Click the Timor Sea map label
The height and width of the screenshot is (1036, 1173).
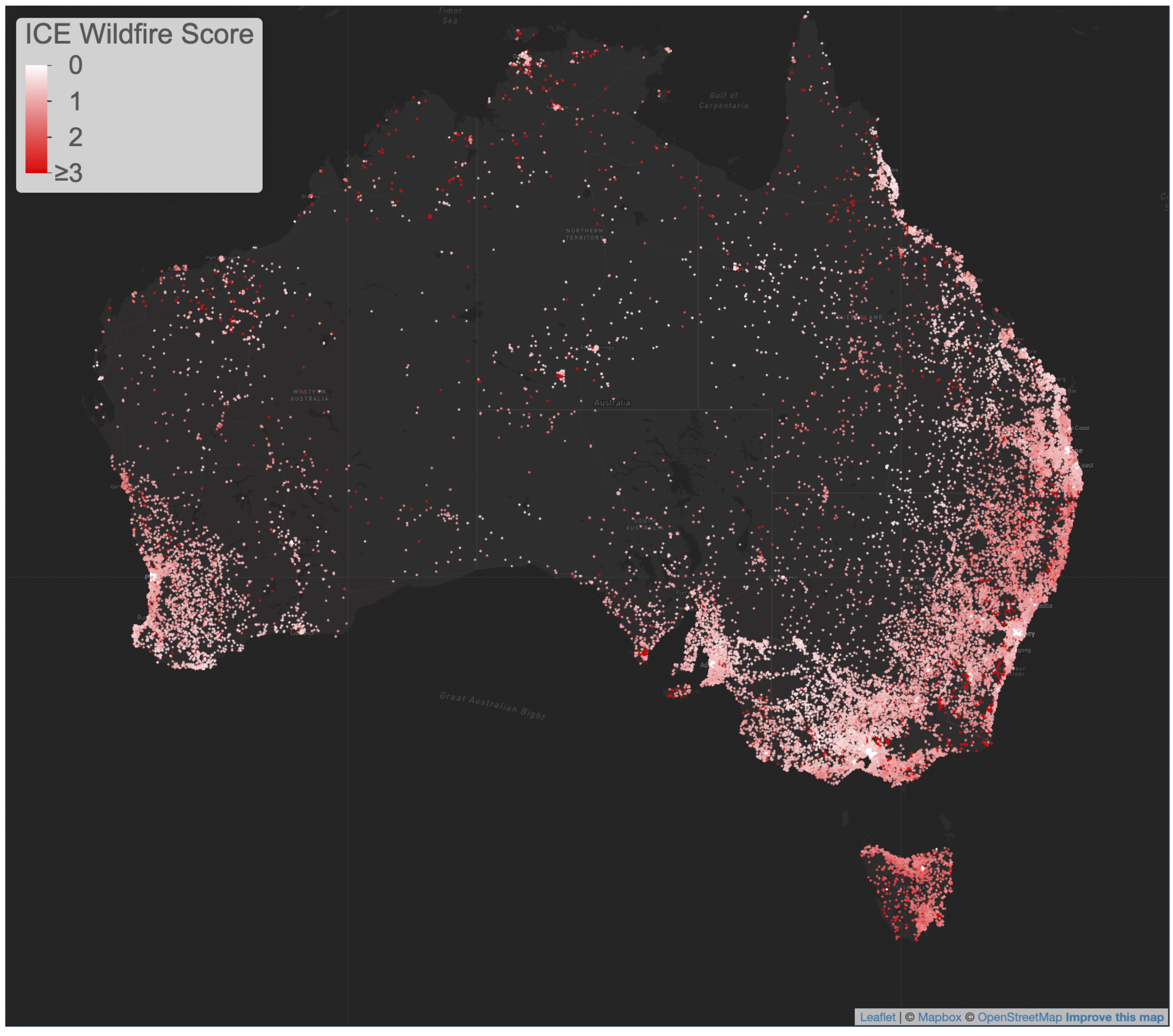[x=450, y=16]
